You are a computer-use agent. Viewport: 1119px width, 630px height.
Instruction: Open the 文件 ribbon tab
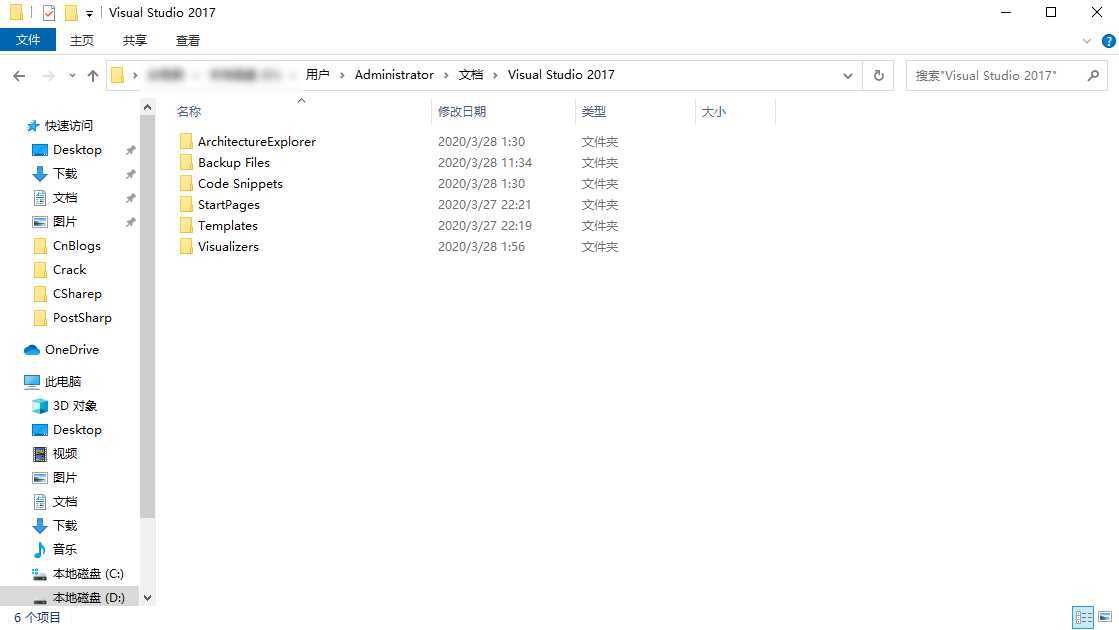pos(28,40)
